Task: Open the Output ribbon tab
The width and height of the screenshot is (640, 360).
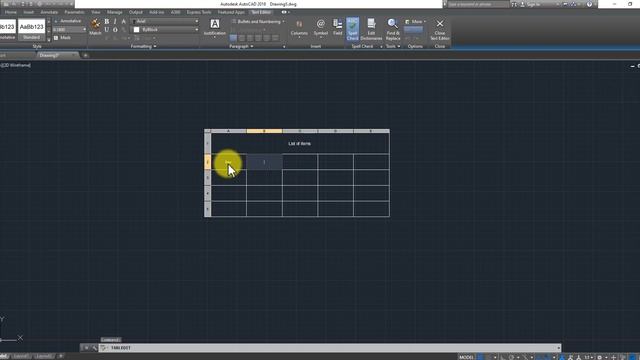Action: [x=136, y=12]
